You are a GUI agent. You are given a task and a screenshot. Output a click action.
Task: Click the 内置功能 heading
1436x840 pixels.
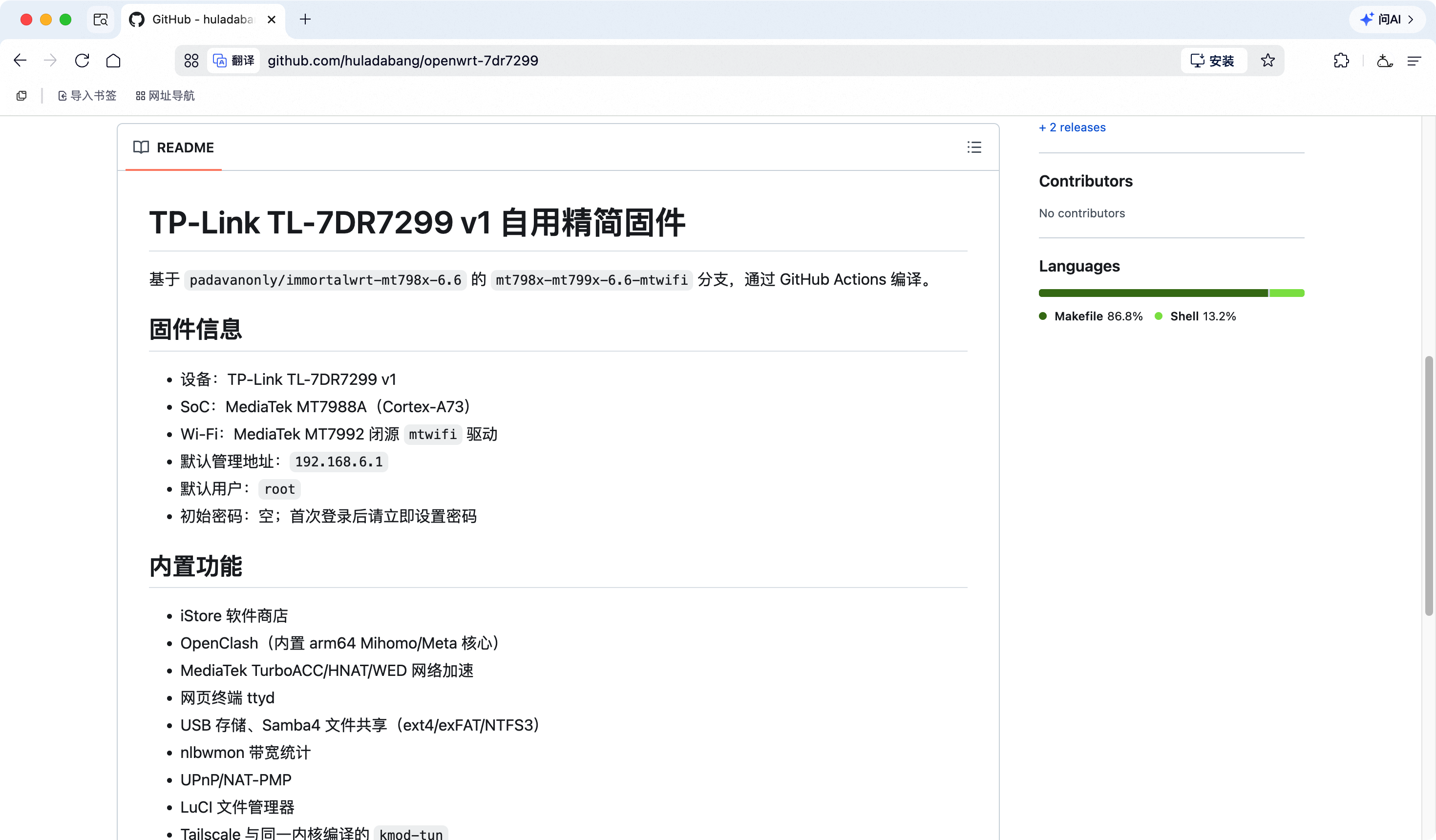[x=195, y=566]
